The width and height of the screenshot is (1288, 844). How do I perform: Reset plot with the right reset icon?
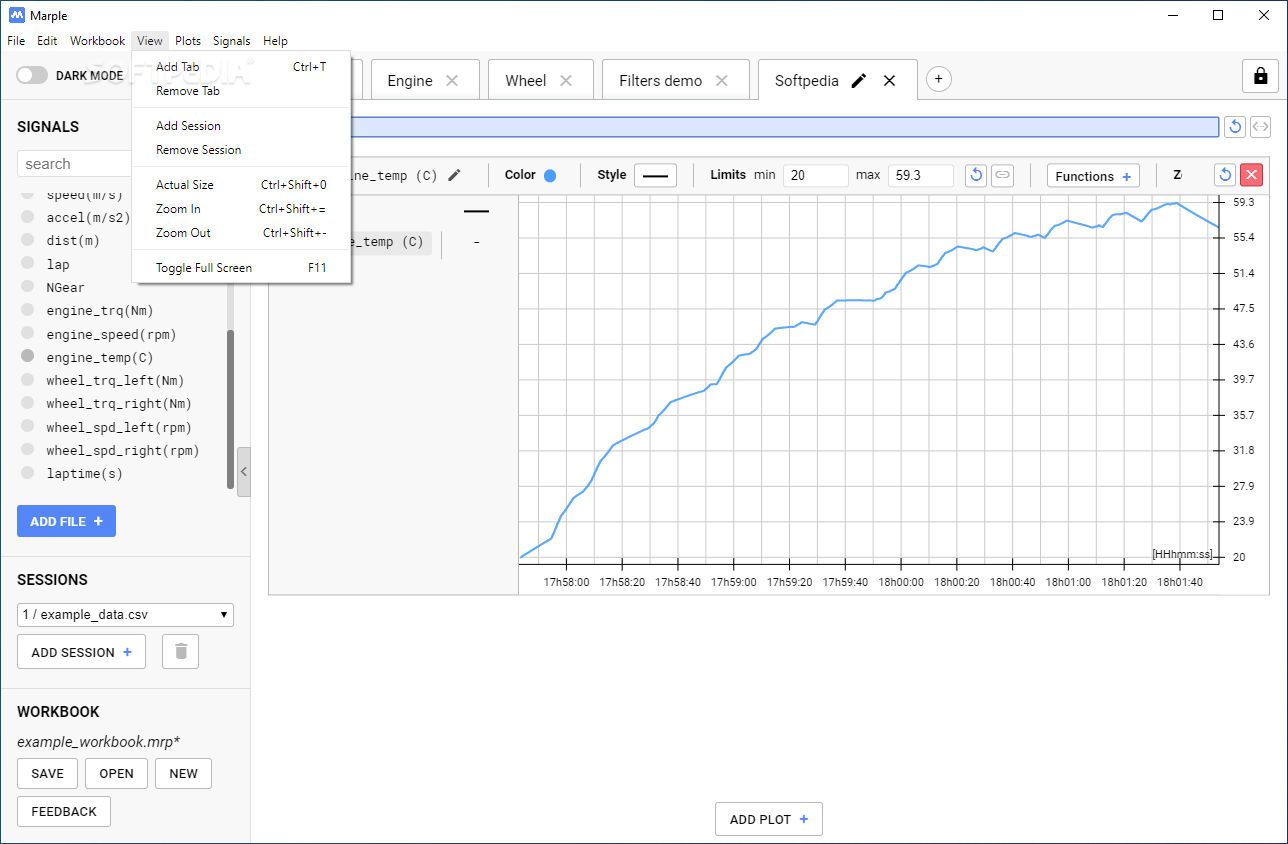coord(1225,175)
